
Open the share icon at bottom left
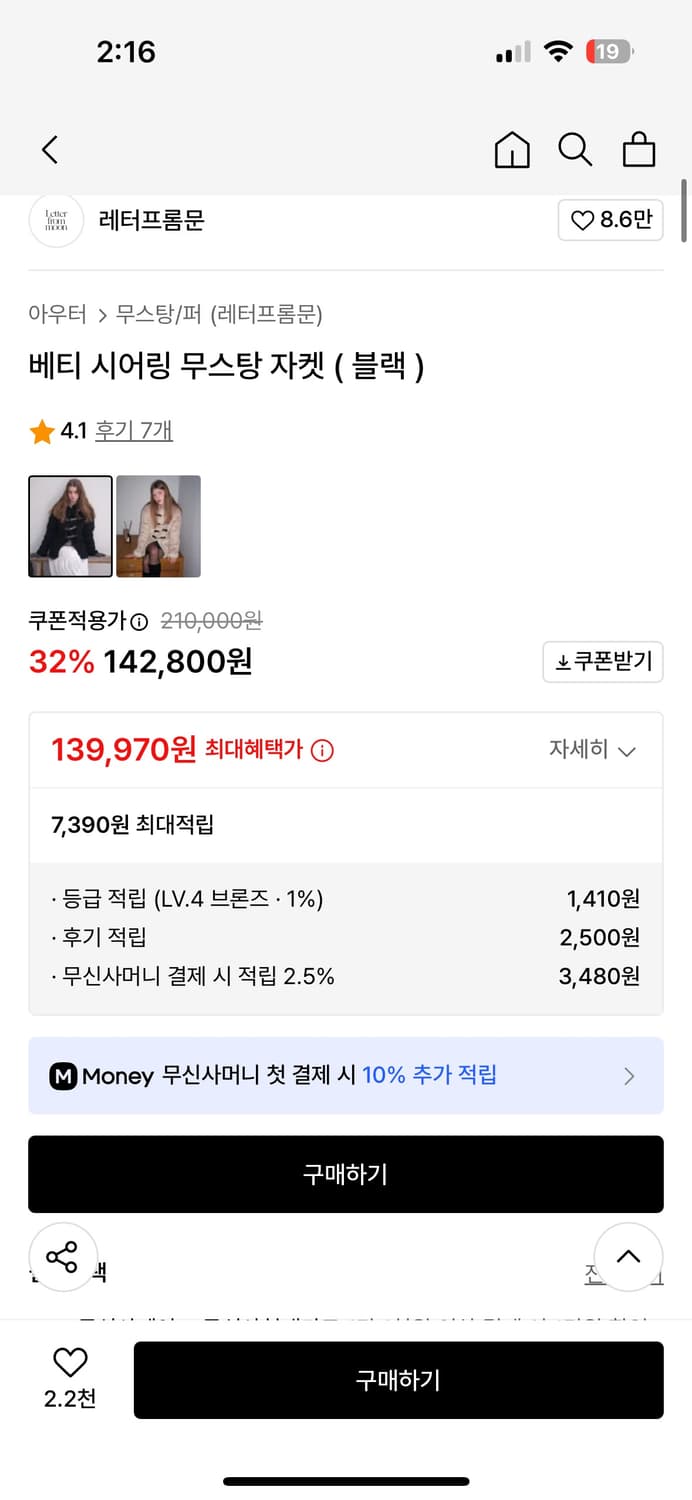(64, 1257)
